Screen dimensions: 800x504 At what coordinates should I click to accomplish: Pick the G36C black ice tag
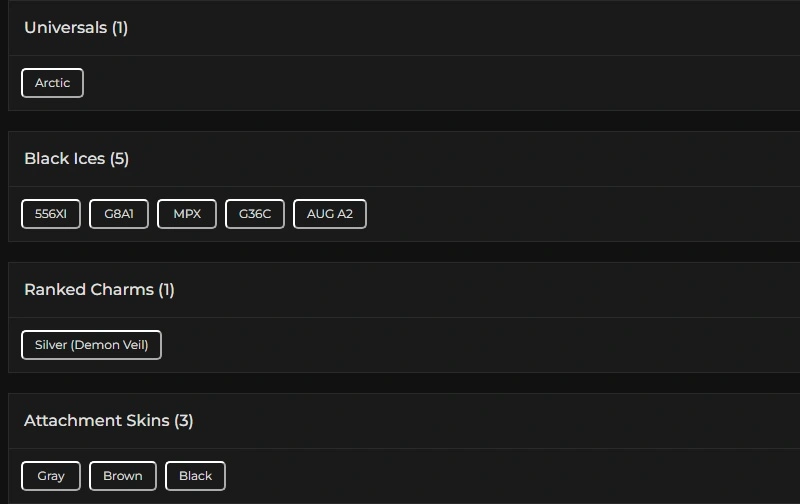(255, 214)
